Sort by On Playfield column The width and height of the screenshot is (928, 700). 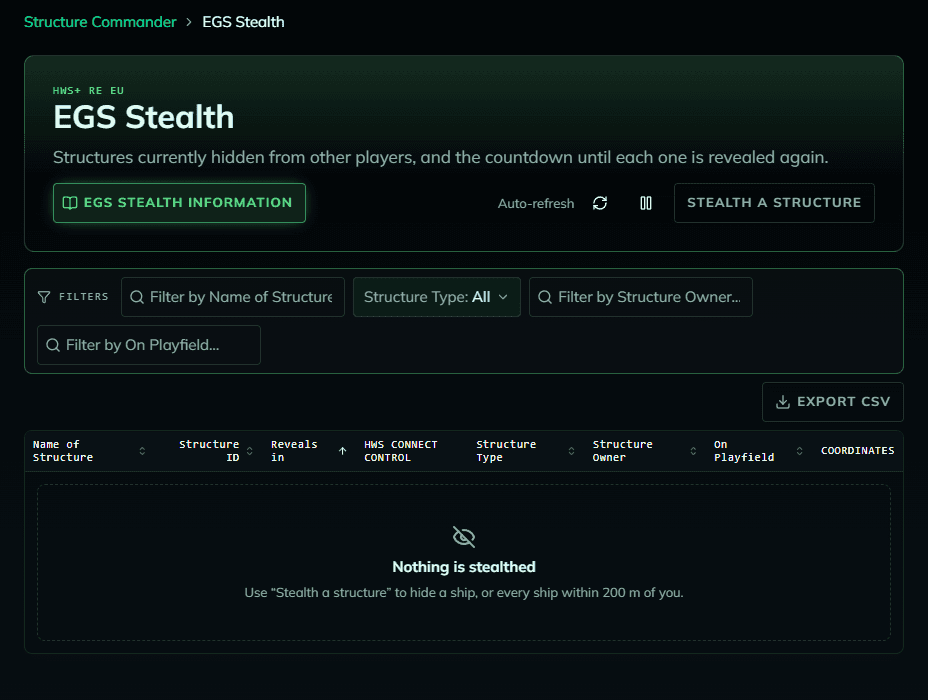click(758, 451)
